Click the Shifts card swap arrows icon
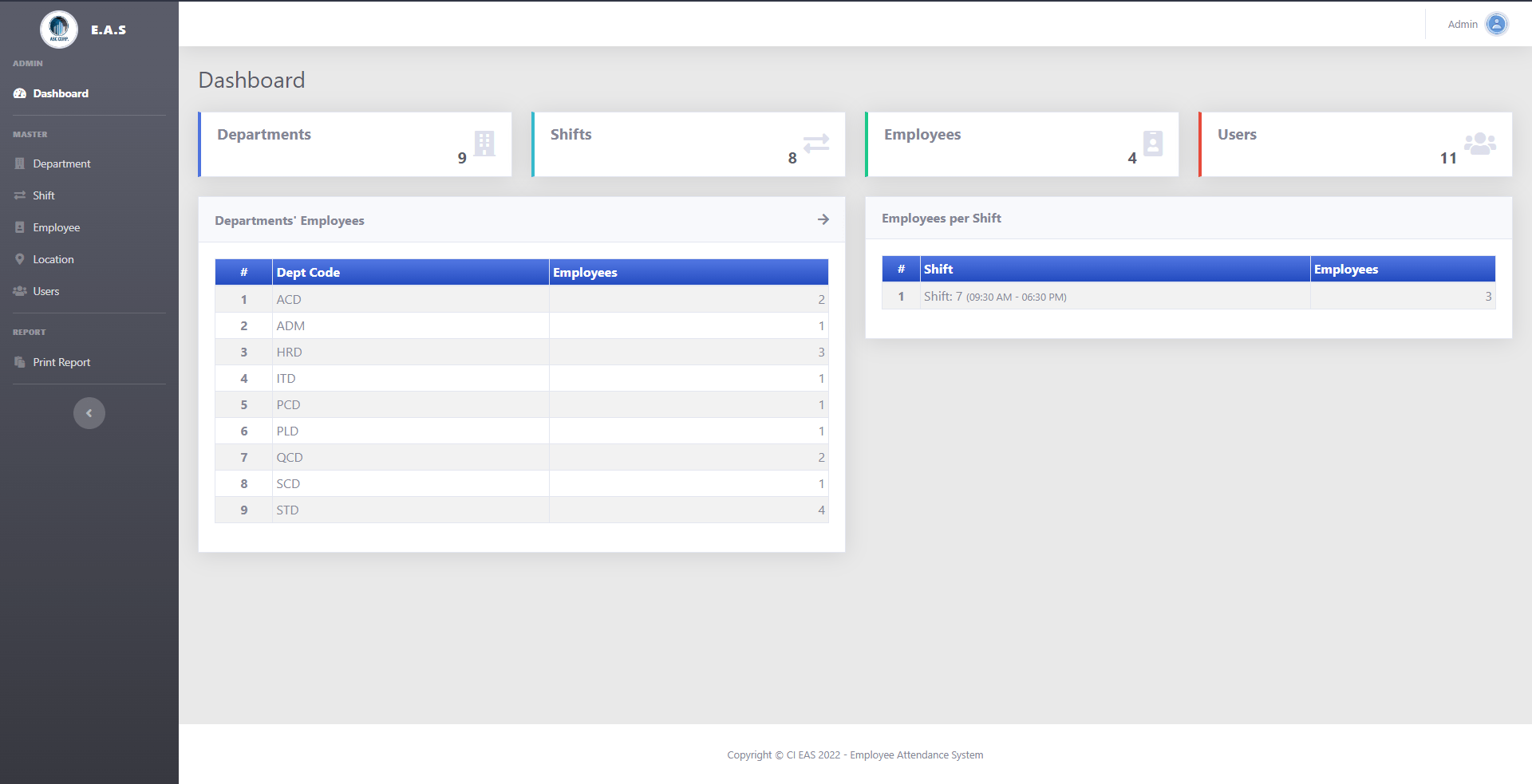This screenshot has width=1532, height=784. pos(815,144)
